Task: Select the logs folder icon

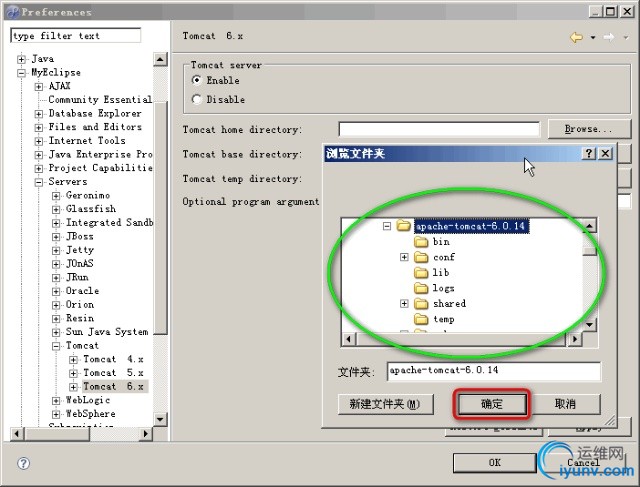Action: click(x=421, y=288)
